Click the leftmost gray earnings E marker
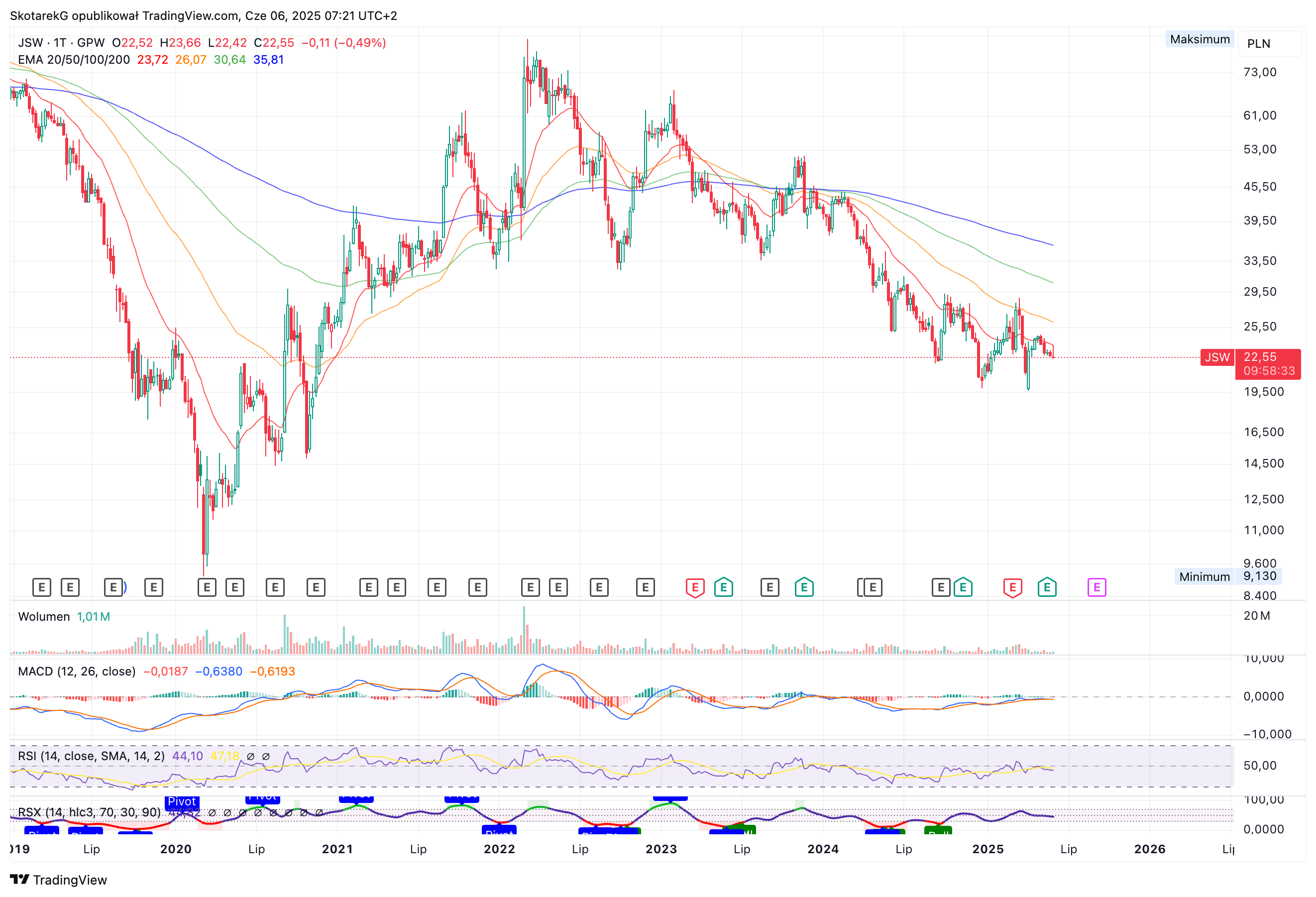Image resolution: width=1316 pixels, height=897 pixels. (x=42, y=587)
